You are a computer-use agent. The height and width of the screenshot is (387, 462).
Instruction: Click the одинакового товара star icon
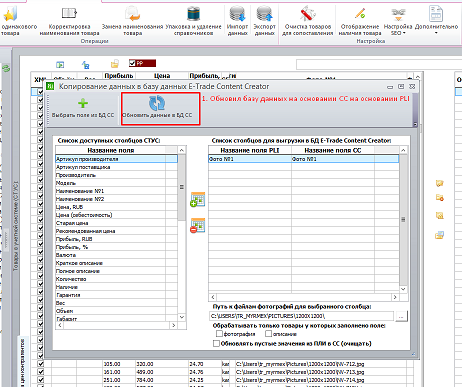click(10, 14)
